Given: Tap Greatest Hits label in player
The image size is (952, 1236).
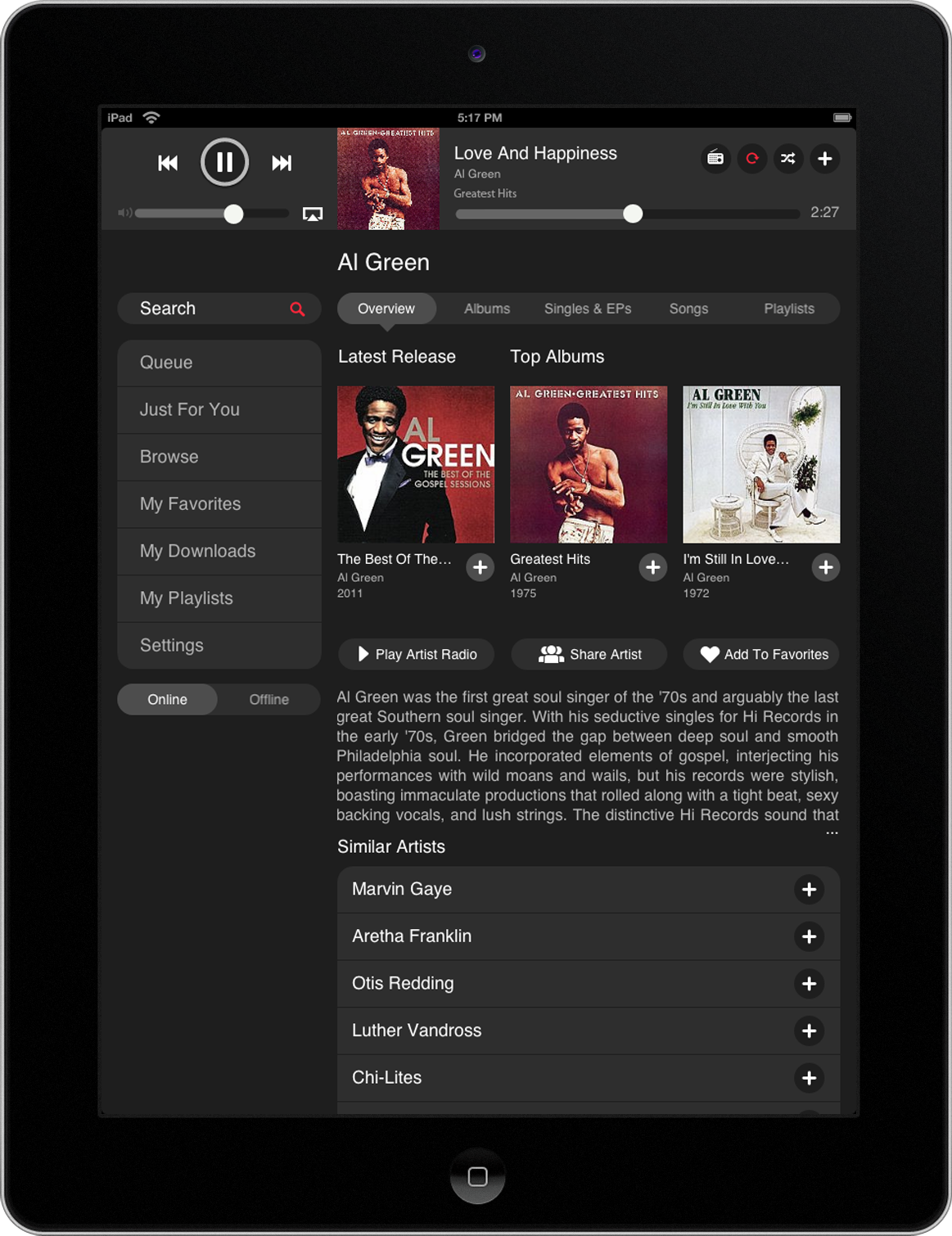Looking at the screenshot, I should [x=485, y=194].
